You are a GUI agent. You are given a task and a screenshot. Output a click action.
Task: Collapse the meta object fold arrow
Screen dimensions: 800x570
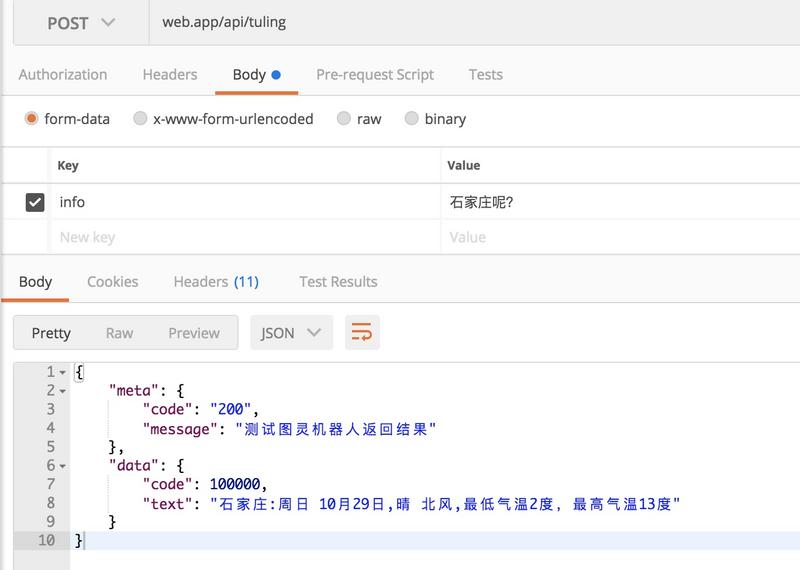click(x=63, y=391)
